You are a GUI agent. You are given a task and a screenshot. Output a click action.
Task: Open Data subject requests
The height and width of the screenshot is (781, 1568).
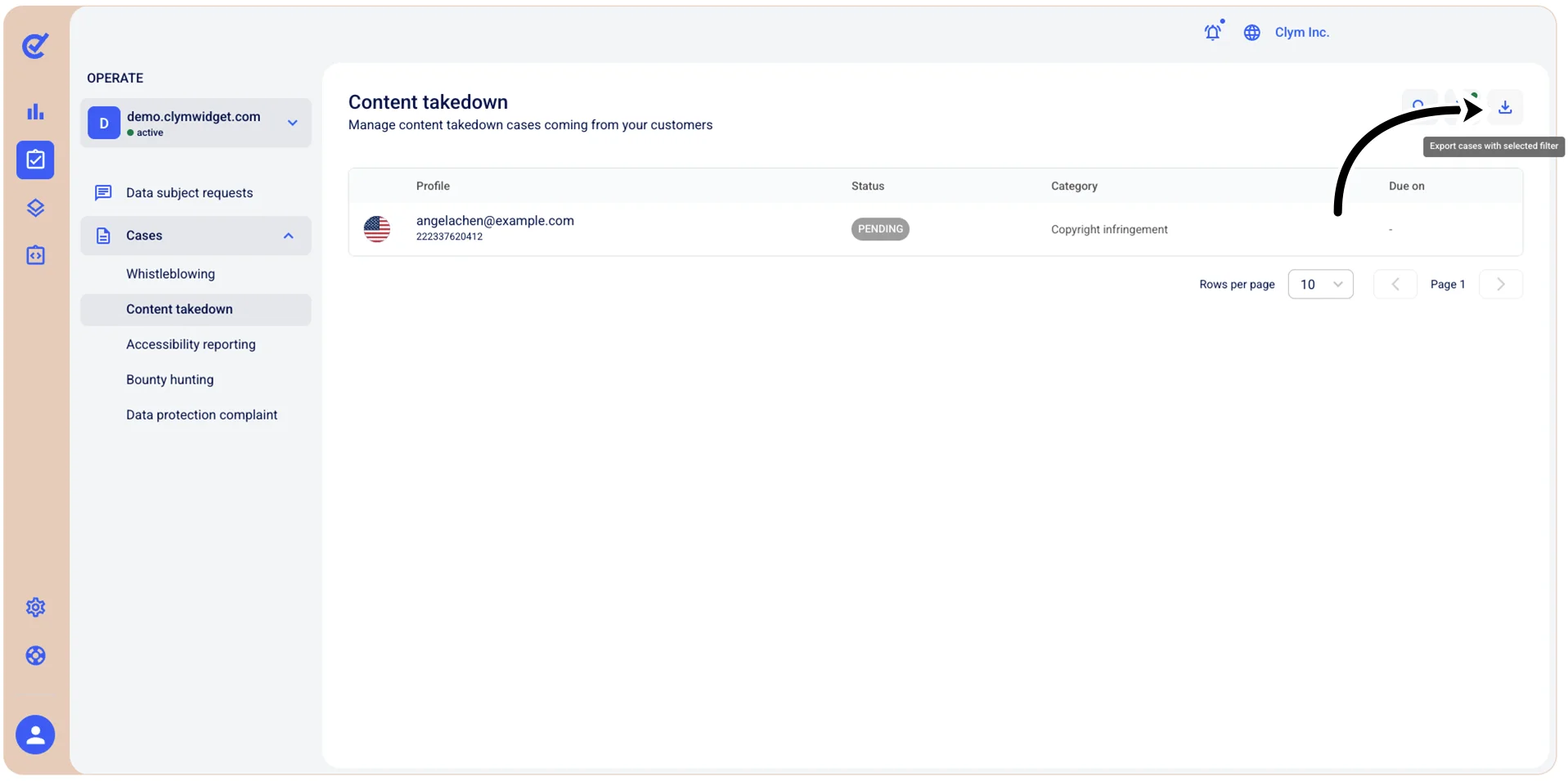[189, 193]
